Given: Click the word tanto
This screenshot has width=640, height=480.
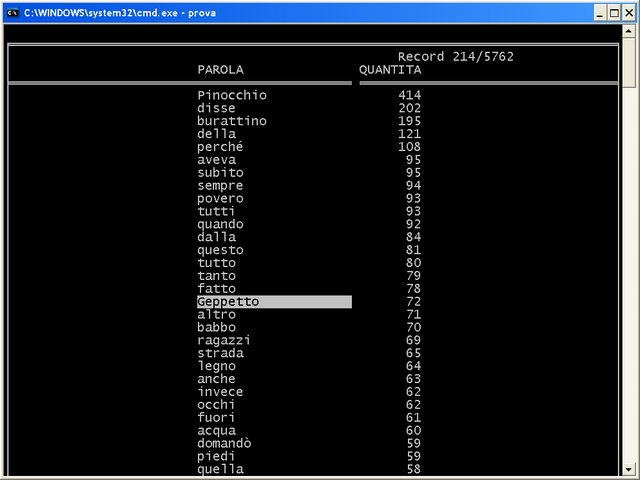Looking at the screenshot, I should [x=216, y=276].
